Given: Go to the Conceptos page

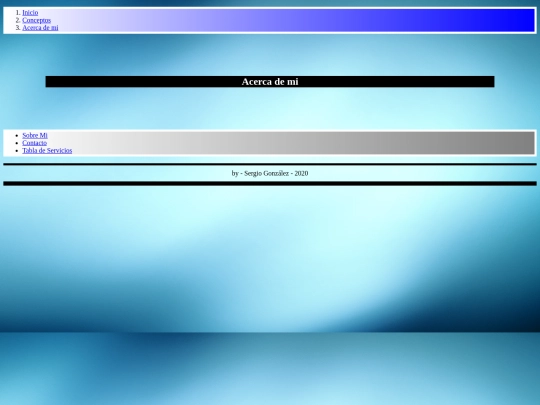Looking at the screenshot, I should click(37, 20).
